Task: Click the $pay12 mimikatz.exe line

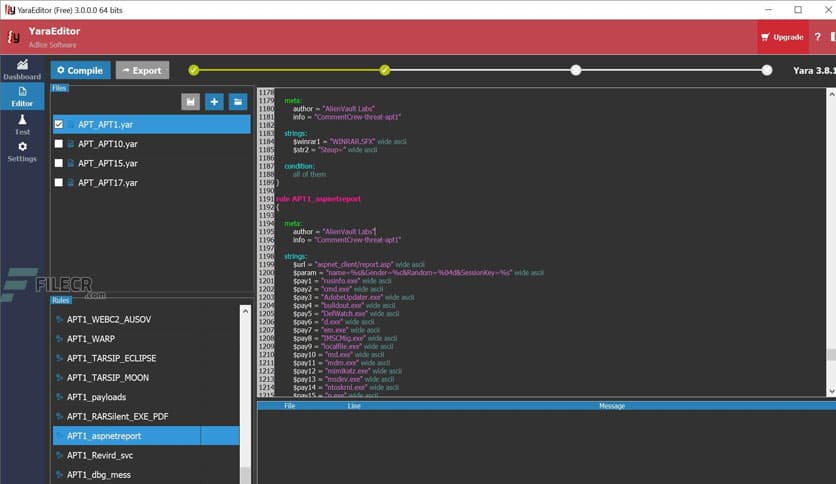Action: (x=348, y=371)
